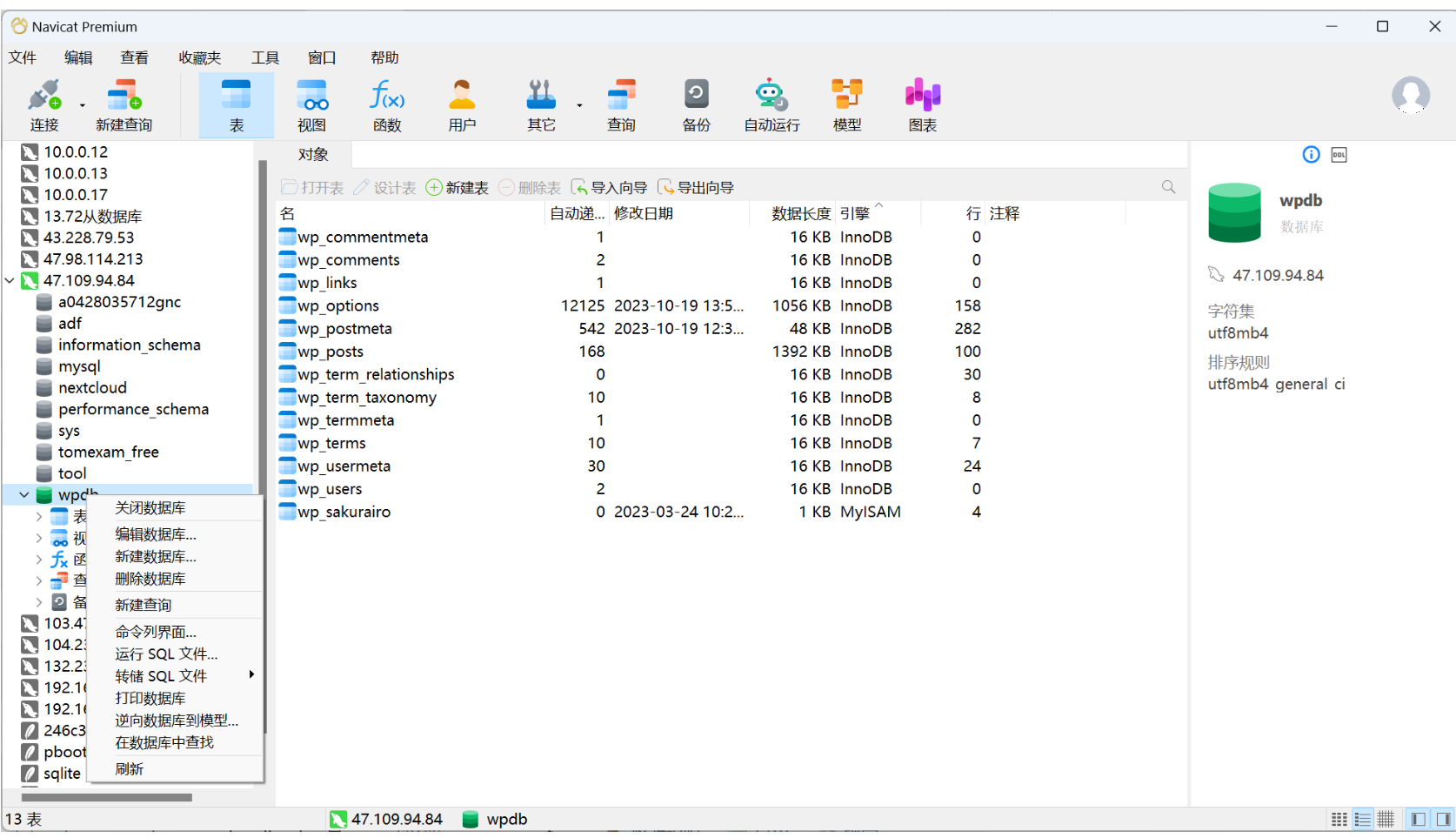The height and width of the screenshot is (838, 1456).
Task: Open the 自动运行 (Automation) robot icon
Action: [x=771, y=104]
